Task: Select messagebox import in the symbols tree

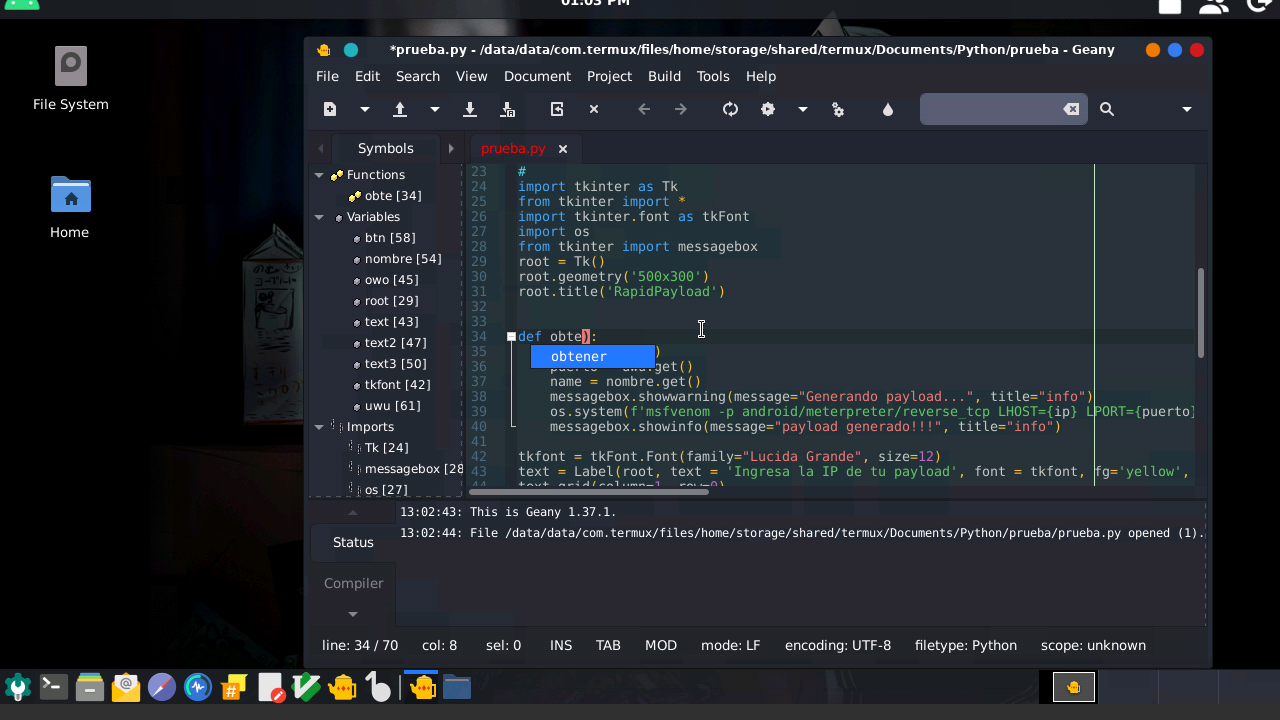Action: [414, 469]
